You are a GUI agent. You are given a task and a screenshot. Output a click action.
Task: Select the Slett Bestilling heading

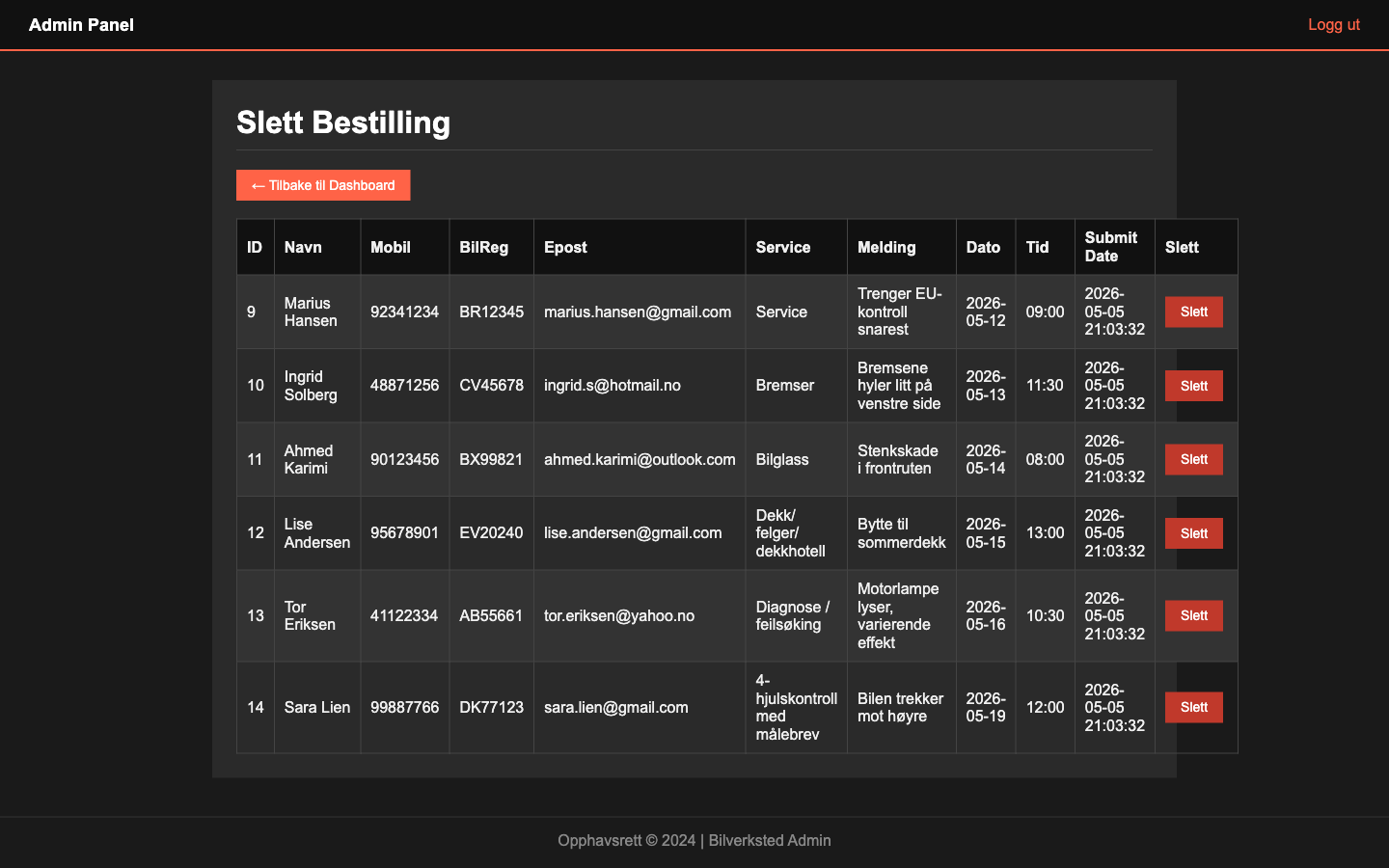tap(343, 122)
